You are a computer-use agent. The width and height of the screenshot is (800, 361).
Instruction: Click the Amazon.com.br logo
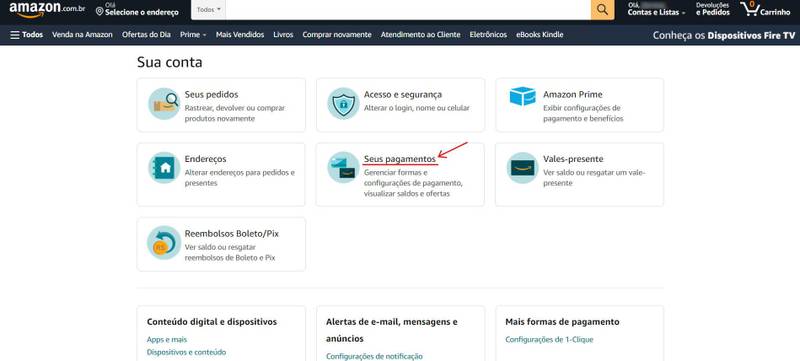tap(47, 9)
